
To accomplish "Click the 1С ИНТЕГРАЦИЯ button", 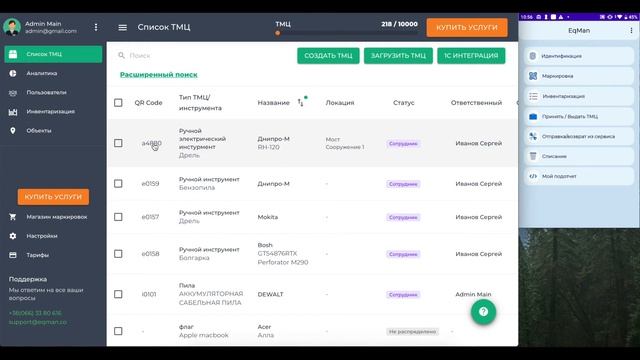I will [x=471, y=56].
